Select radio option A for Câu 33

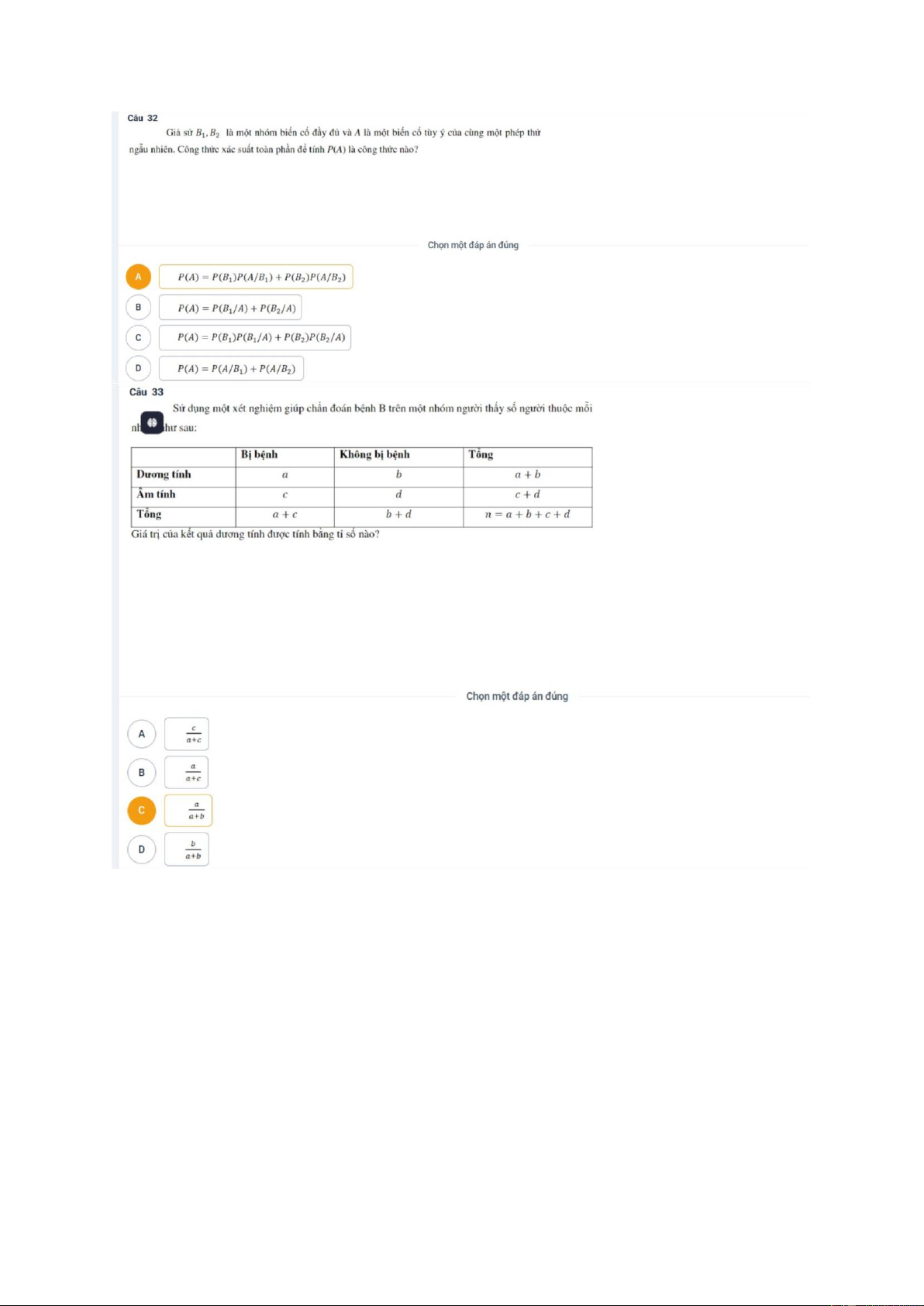(141, 734)
